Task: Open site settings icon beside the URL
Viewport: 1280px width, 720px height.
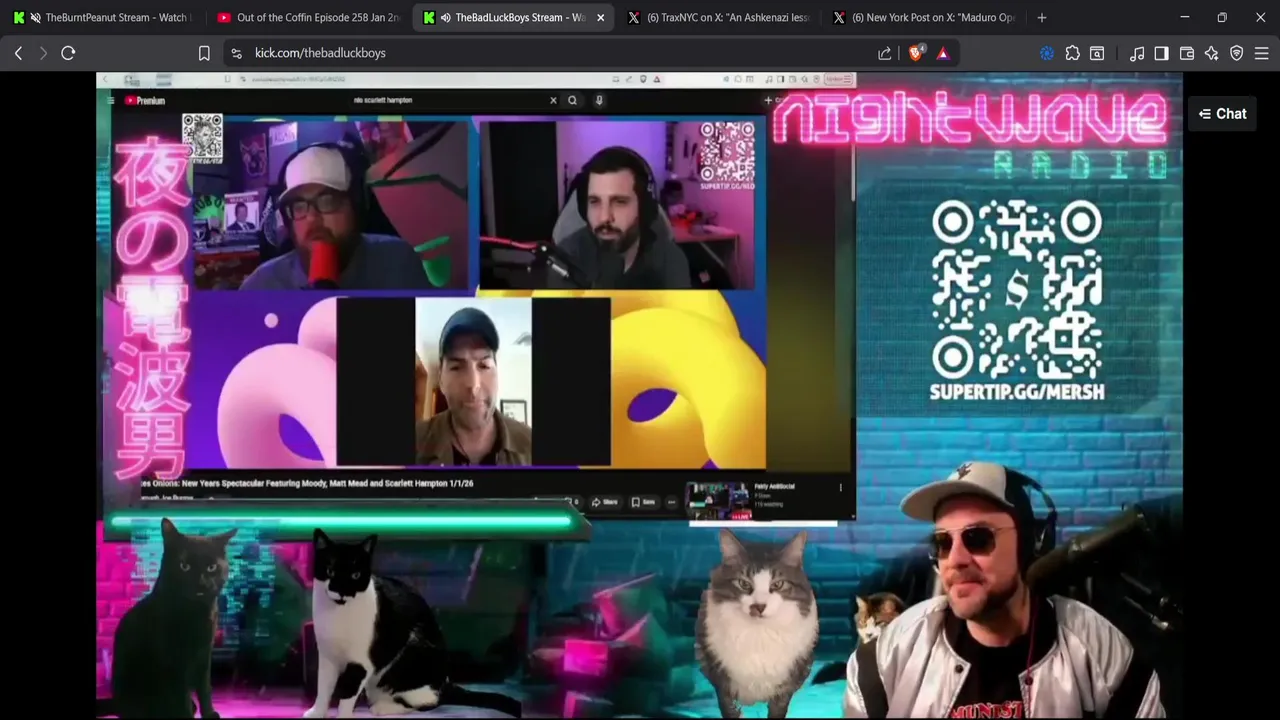Action: tap(236, 53)
